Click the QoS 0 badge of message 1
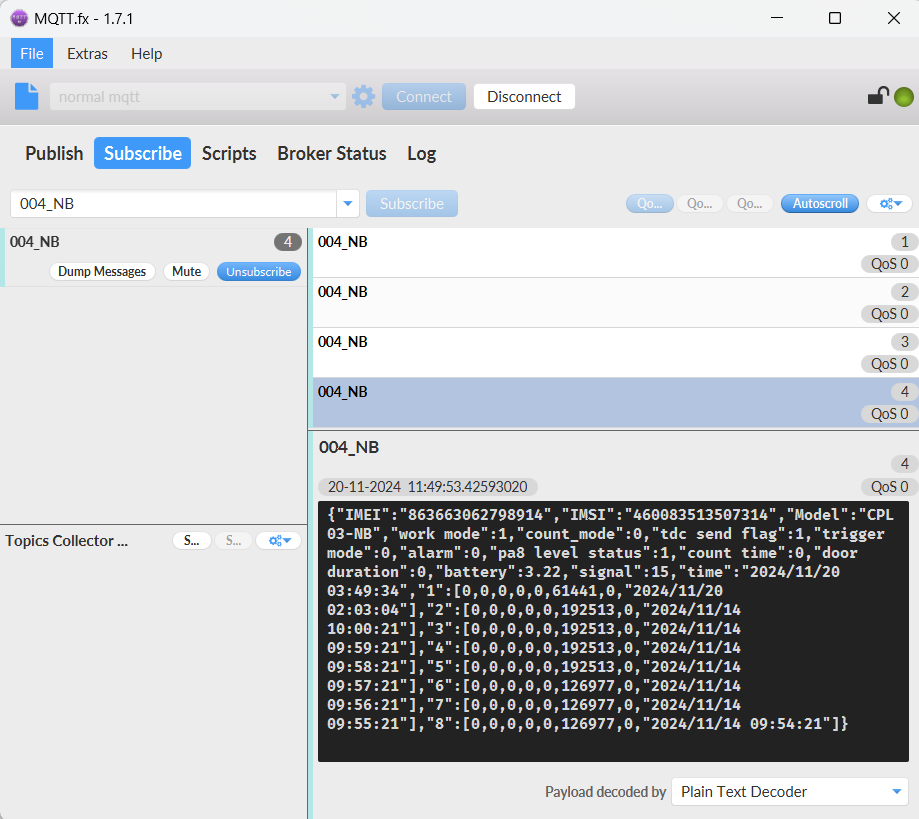 (889, 264)
